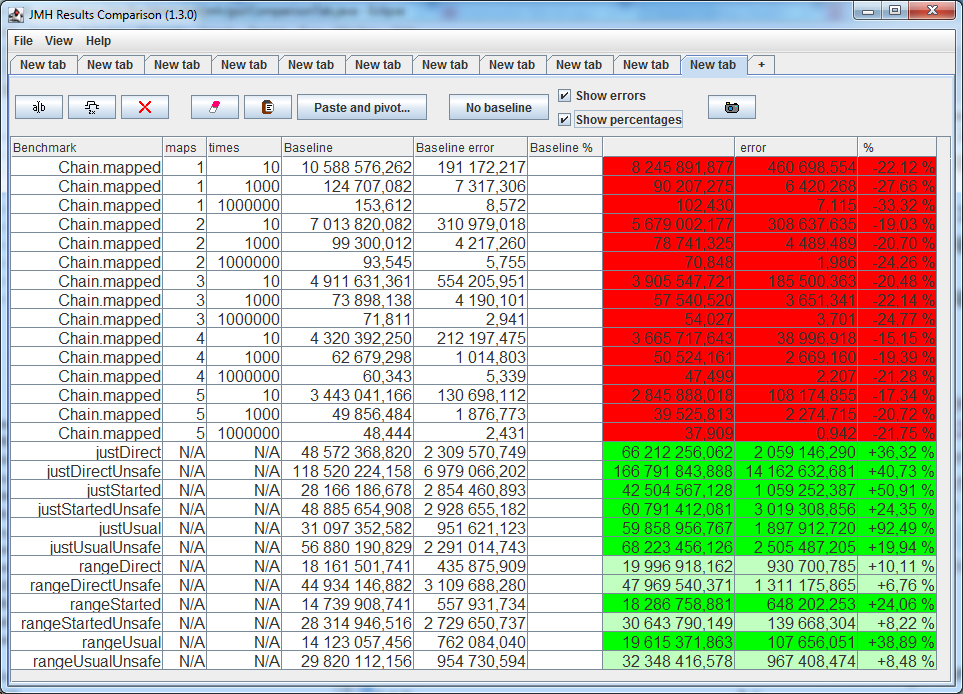Click the error cell 460 698,554

(796, 167)
